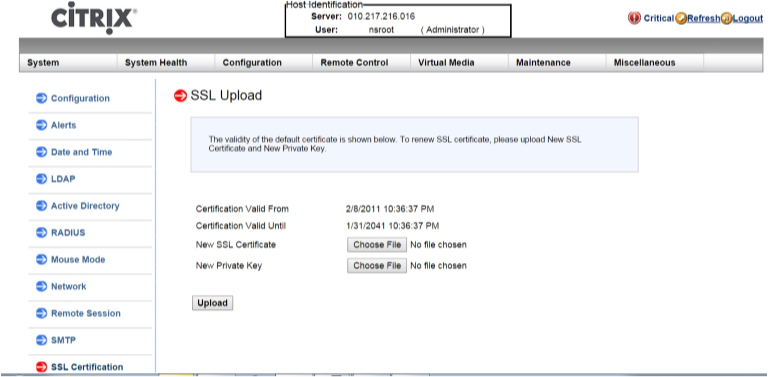Click the New SSL Certificate label
Screen dimensions: 768x377
[x=236, y=244]
